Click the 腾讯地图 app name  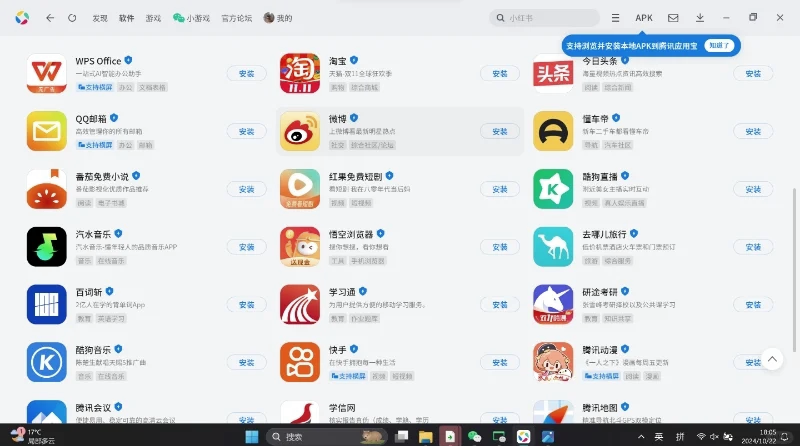tap(599, 407)
